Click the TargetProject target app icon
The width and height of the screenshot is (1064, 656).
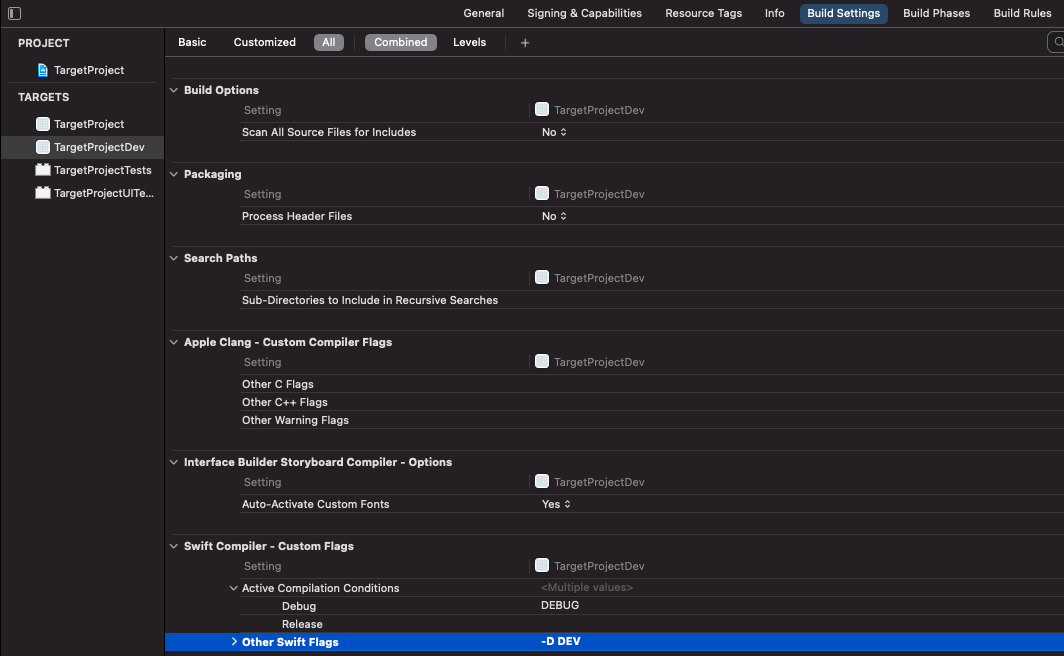point(43,124)
